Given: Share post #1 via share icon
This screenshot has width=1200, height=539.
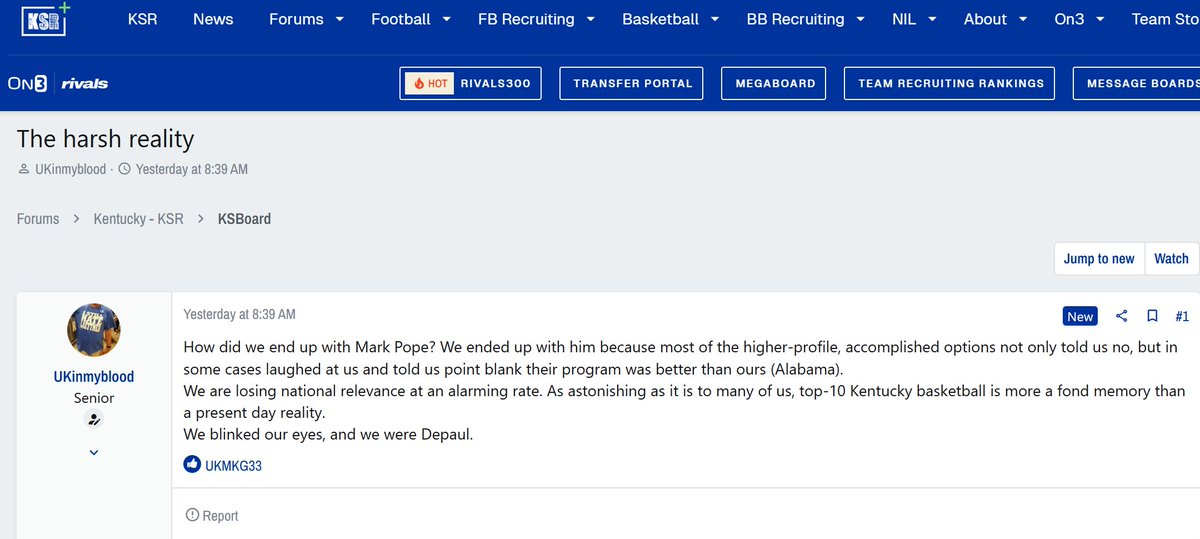Looking at the screenshot, I should coord(1121,316).
